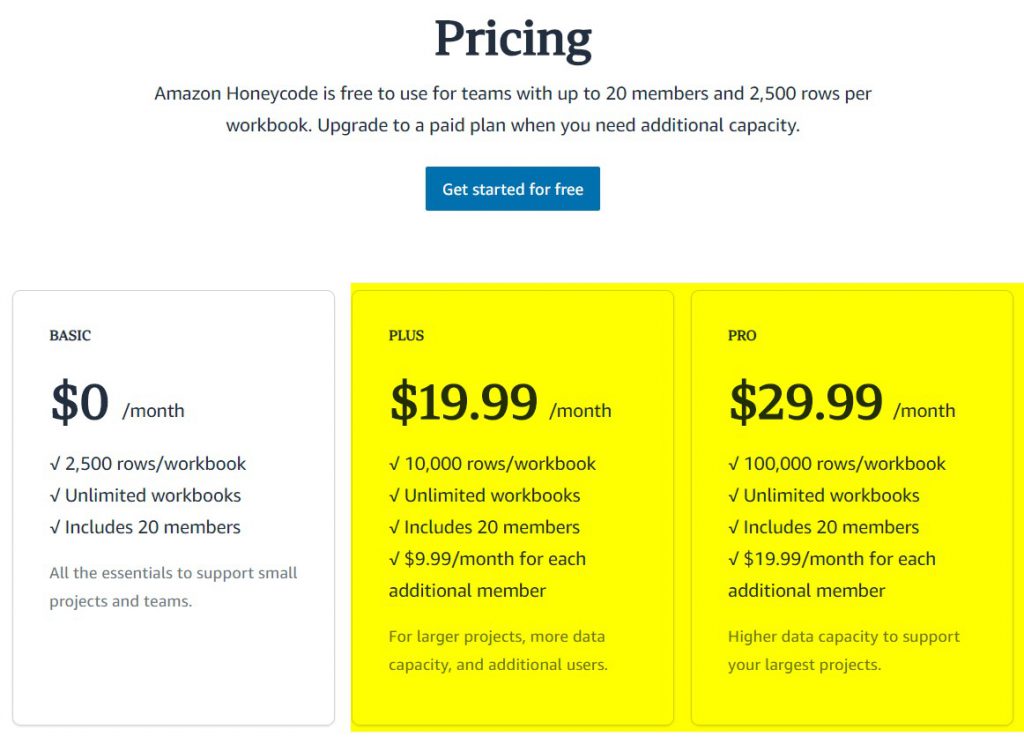Click checkmark beside Pro's $19.99/month additional member
Viewport: 1024px width, 737px height.
(x=733, y=559)
